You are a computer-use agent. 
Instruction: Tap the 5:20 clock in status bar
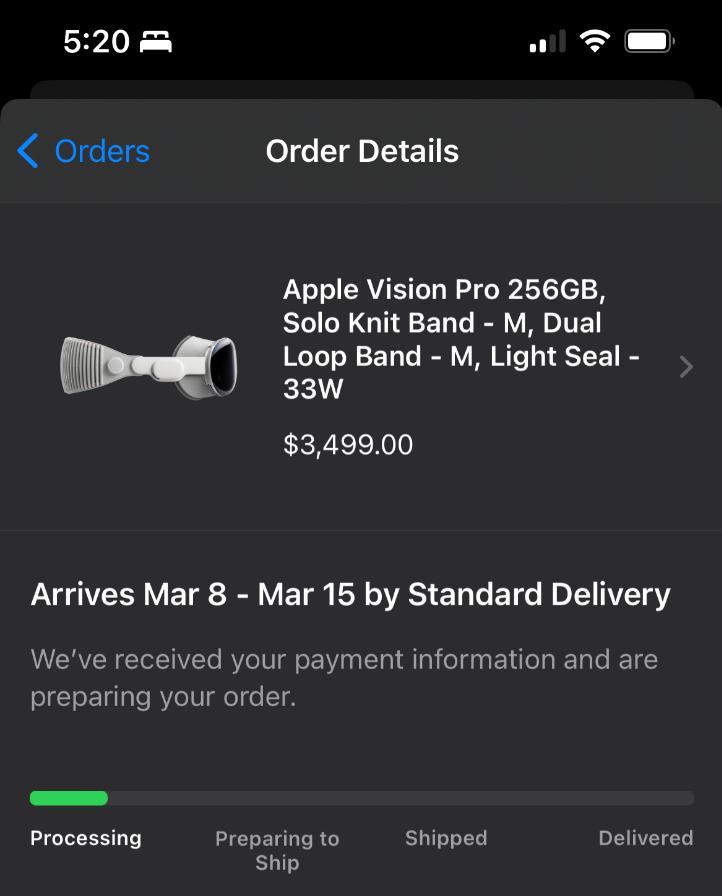[x=96, y=41]
